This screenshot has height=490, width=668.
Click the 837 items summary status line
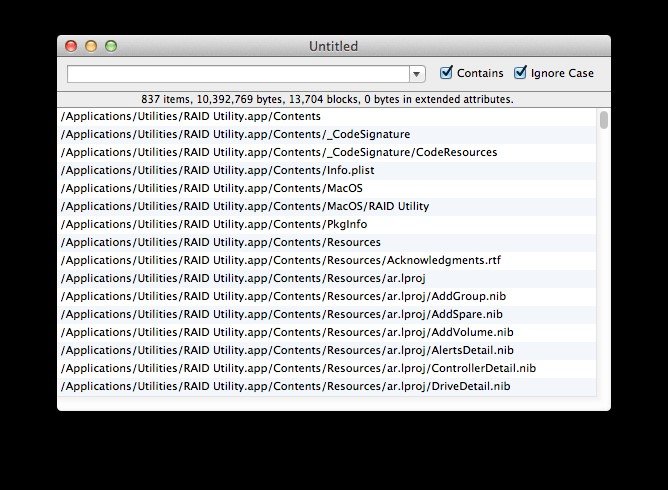pyautogui.click(x=327, y=99)
